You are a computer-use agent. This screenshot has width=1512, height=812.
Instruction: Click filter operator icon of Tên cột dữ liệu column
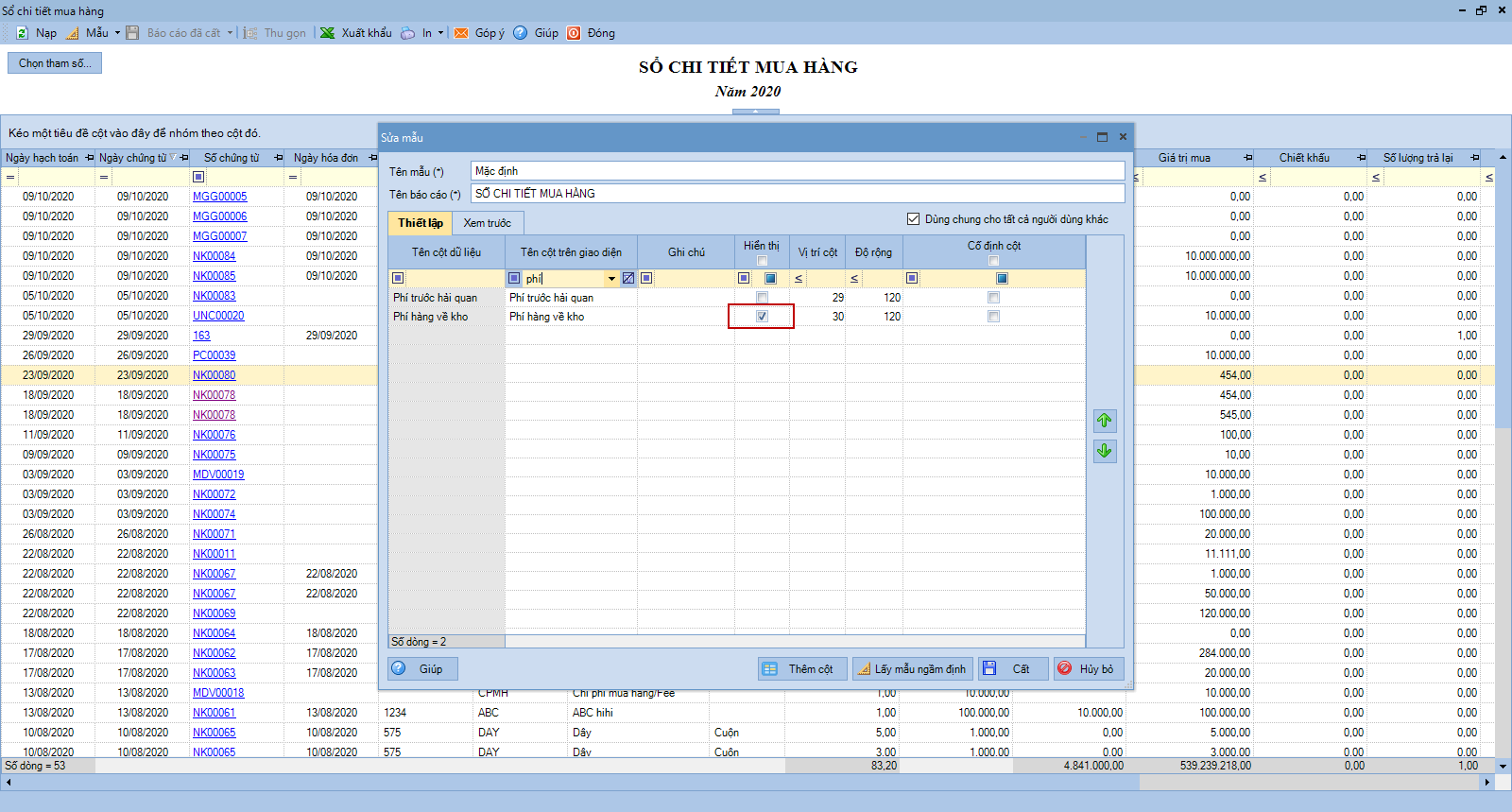click(398, 278)
